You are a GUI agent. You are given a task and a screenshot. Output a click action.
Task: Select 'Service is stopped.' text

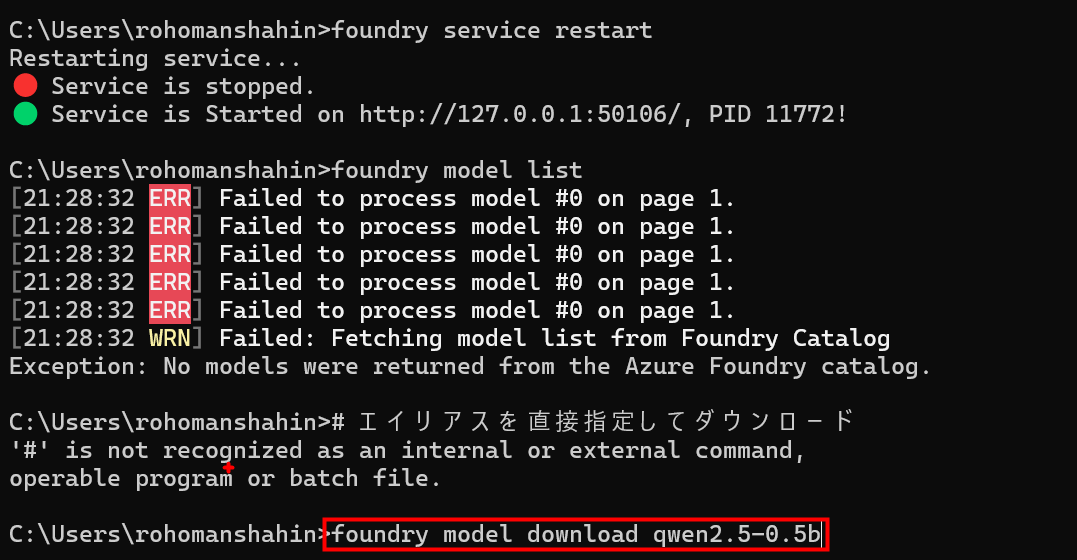[183, 87]
